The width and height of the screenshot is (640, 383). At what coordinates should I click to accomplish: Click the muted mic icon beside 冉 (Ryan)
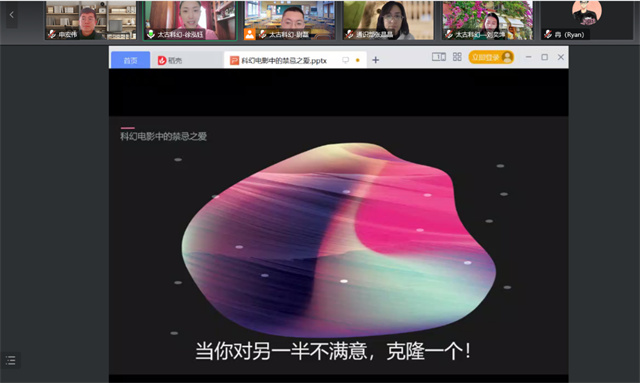coord(548,34)
